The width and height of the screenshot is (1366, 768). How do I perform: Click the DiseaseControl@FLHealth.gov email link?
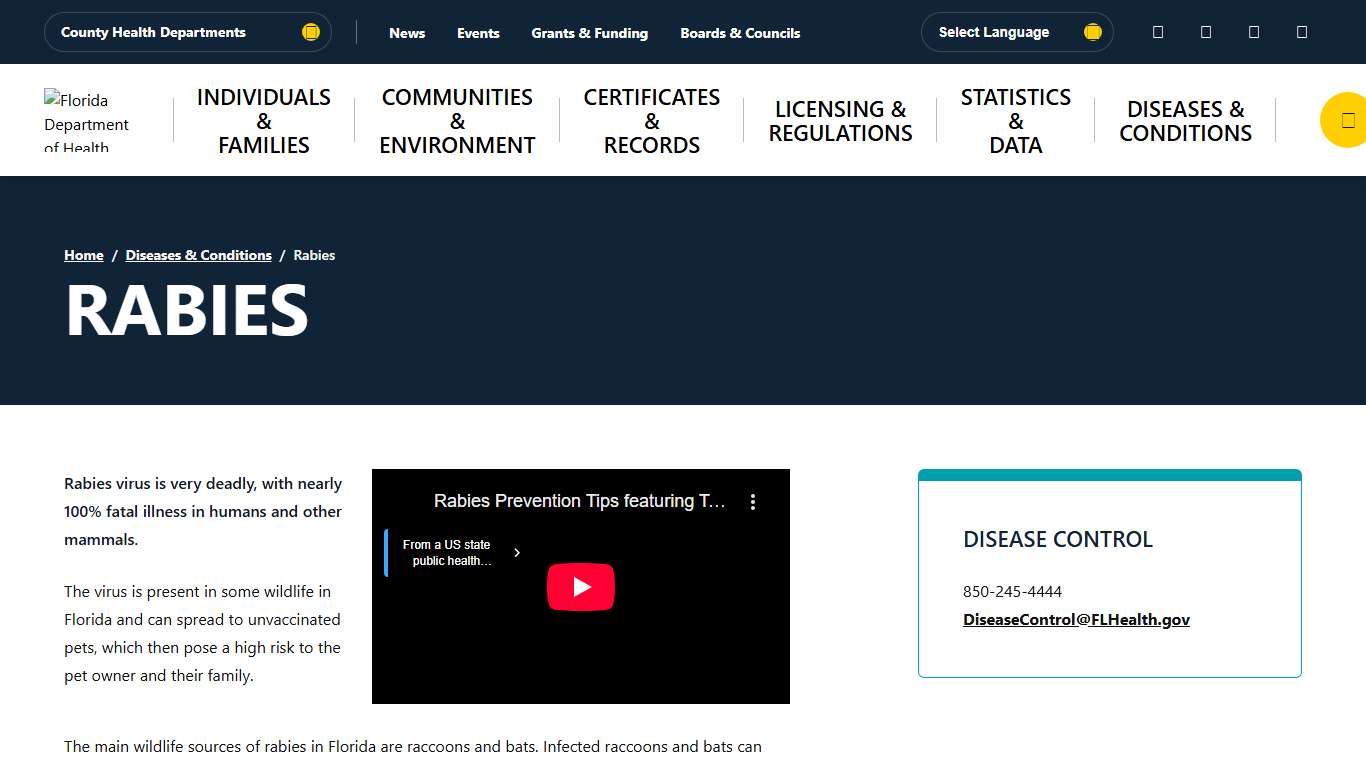click(x=1076, y=620)
